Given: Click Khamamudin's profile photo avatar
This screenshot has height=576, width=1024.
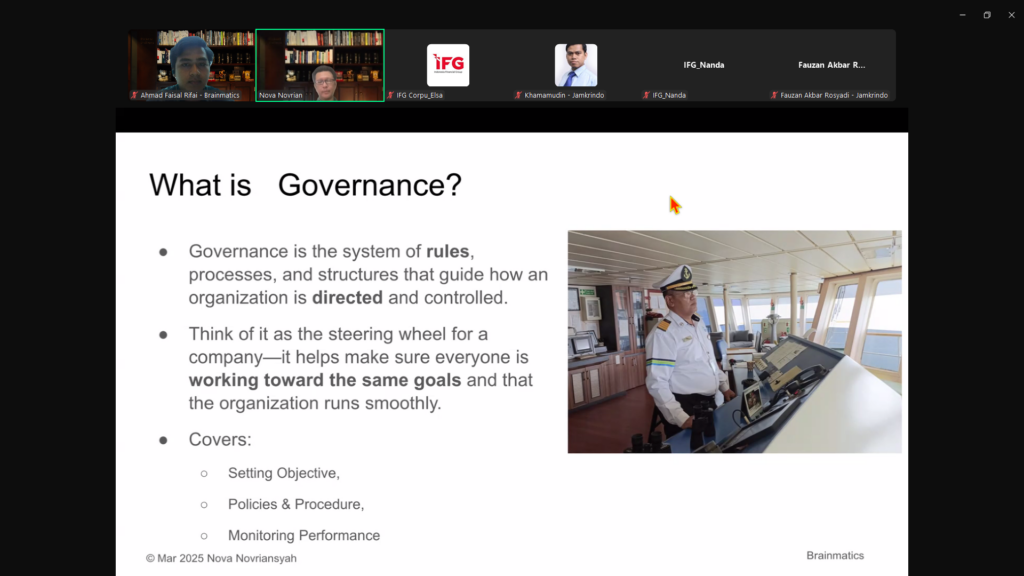Looking at the screenshot, I should tap(576, 65).
